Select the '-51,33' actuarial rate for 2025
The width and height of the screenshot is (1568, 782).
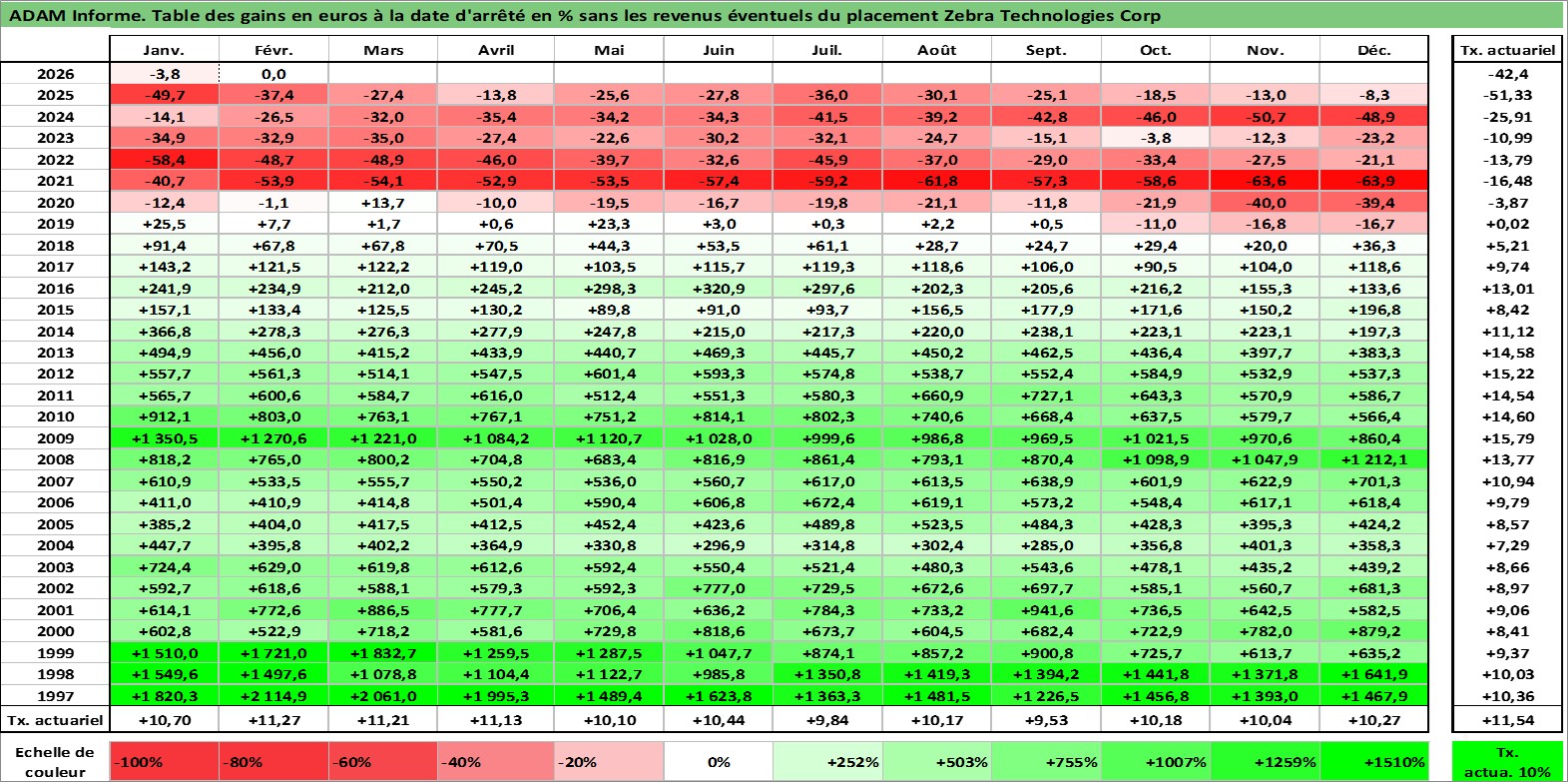pyautogui.click(x=1507, y=95)
